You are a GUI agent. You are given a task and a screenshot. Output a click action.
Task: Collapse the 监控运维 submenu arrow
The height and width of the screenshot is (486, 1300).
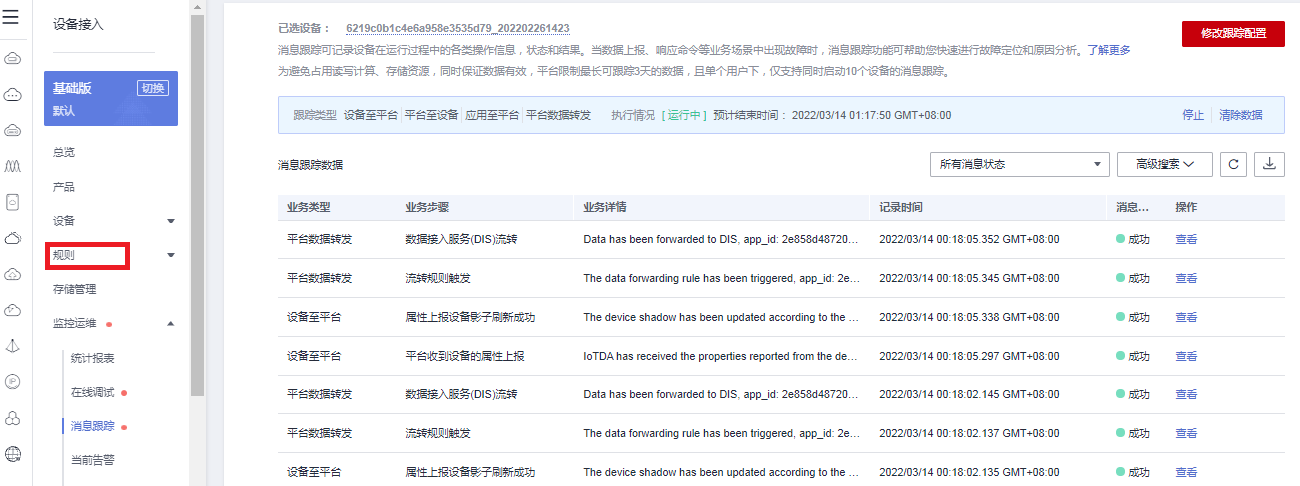point(170,324)
